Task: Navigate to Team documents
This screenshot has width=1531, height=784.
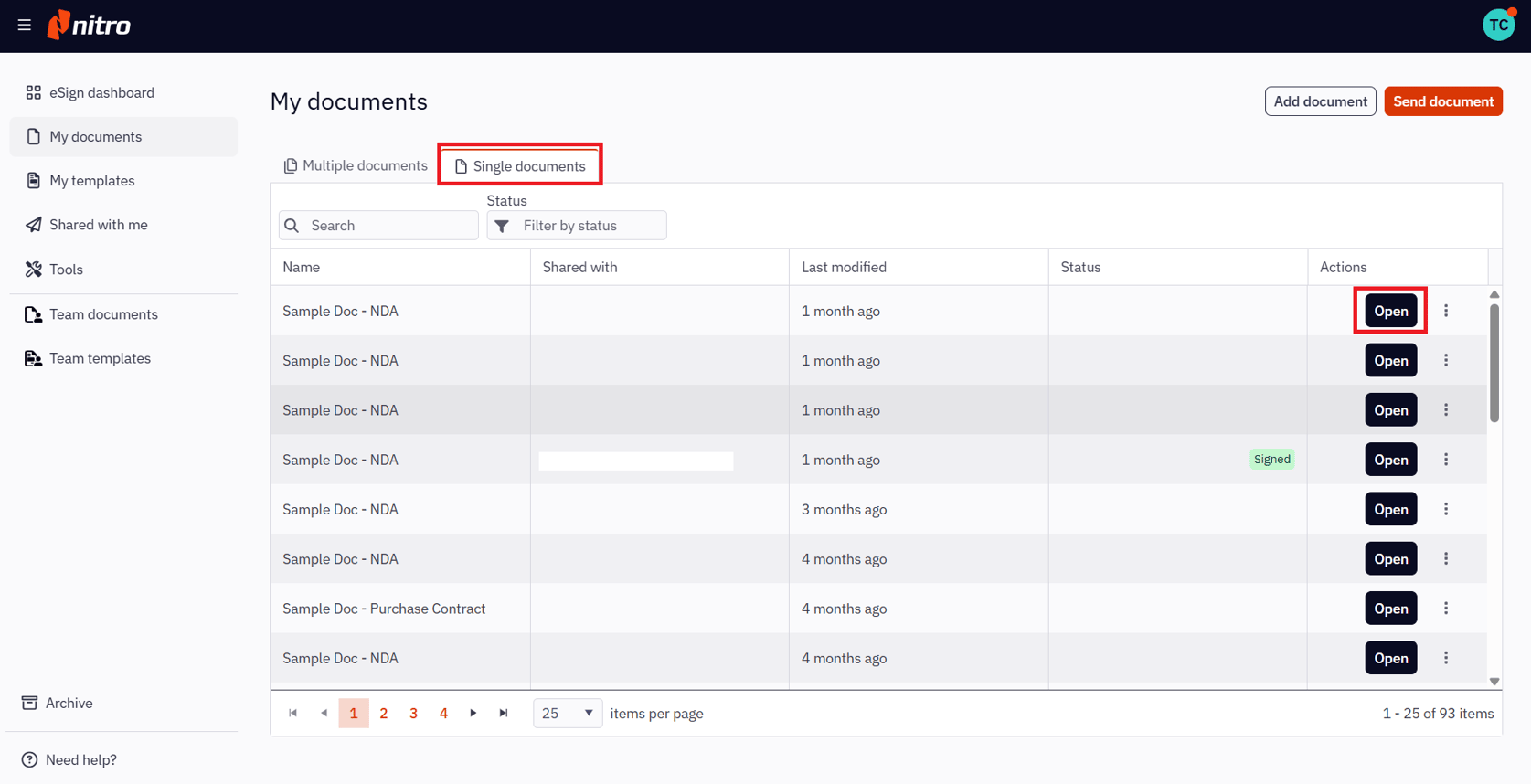Action: pos(123,314)
